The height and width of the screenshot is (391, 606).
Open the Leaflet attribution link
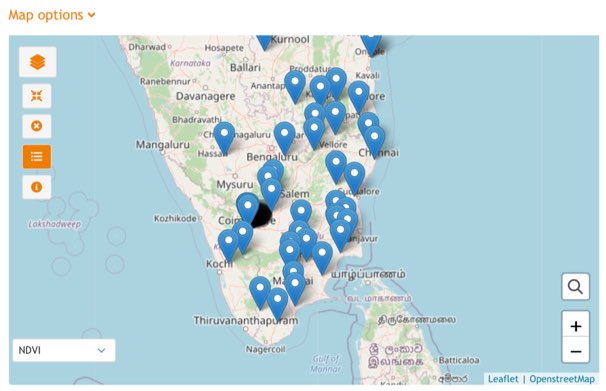(503, 379)
